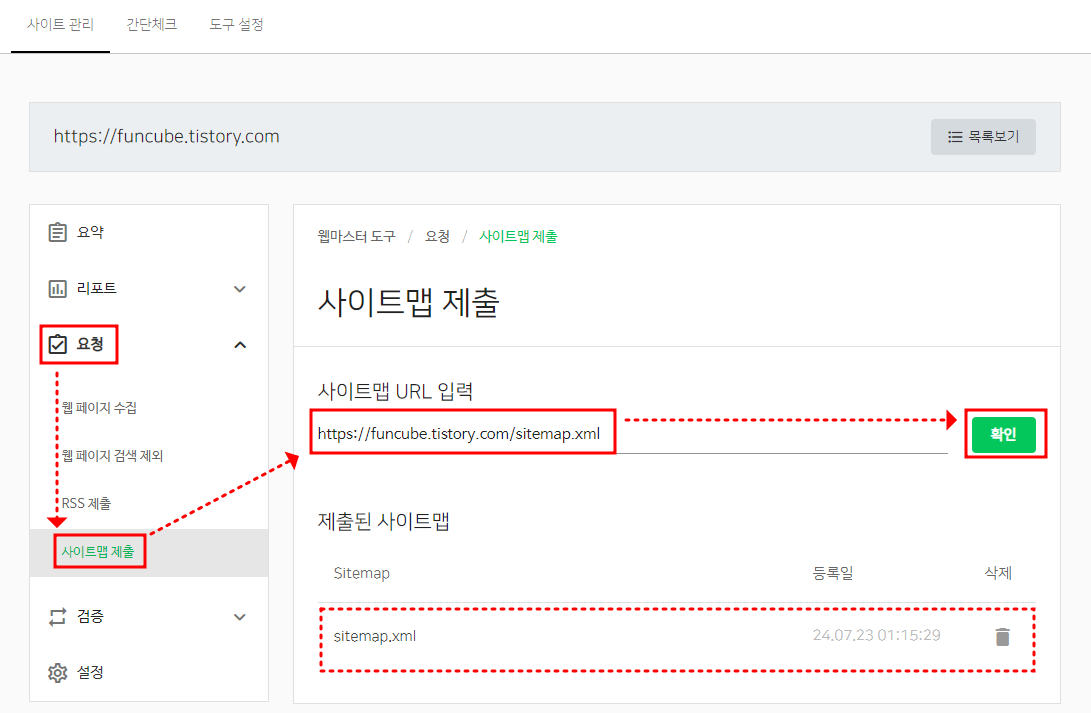
Task: Select 사이트맵 제출 in sidebar
Action: 98,552
